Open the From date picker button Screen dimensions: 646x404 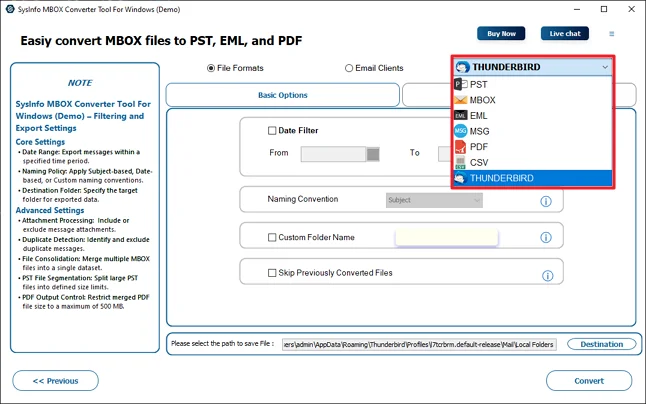click(373, 154)
